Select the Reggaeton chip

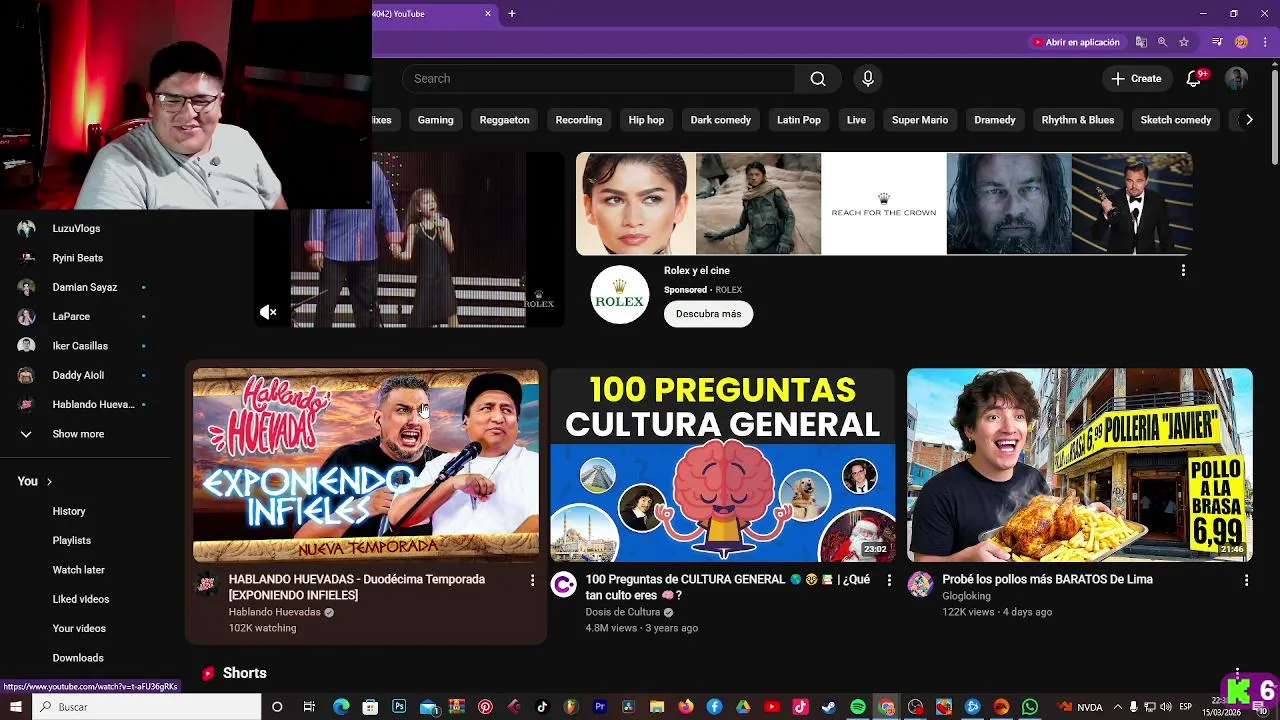pyautogui.click(x=504, y=120)
